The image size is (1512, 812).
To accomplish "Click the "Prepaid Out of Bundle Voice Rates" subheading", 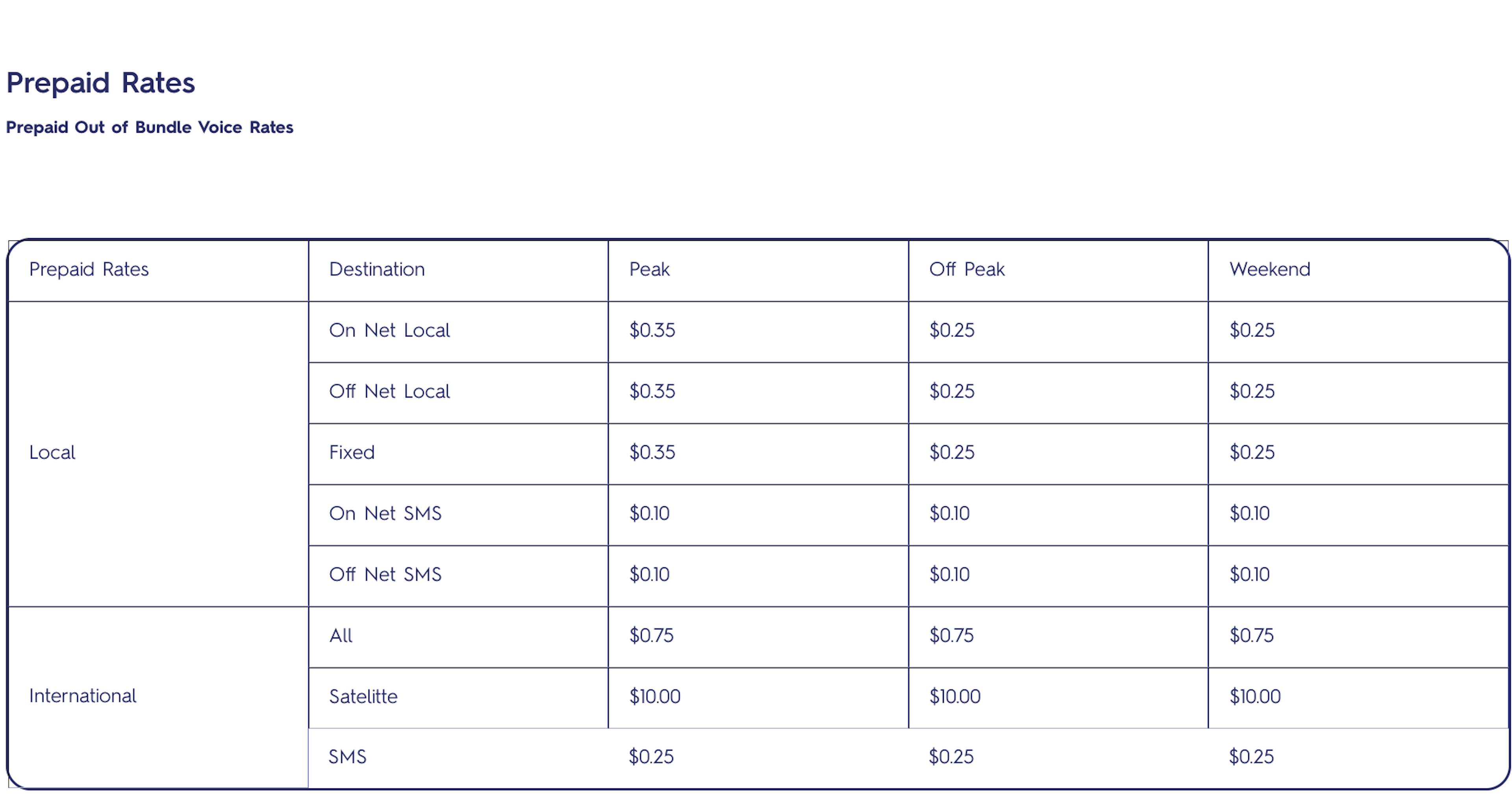I will point(150,127).
